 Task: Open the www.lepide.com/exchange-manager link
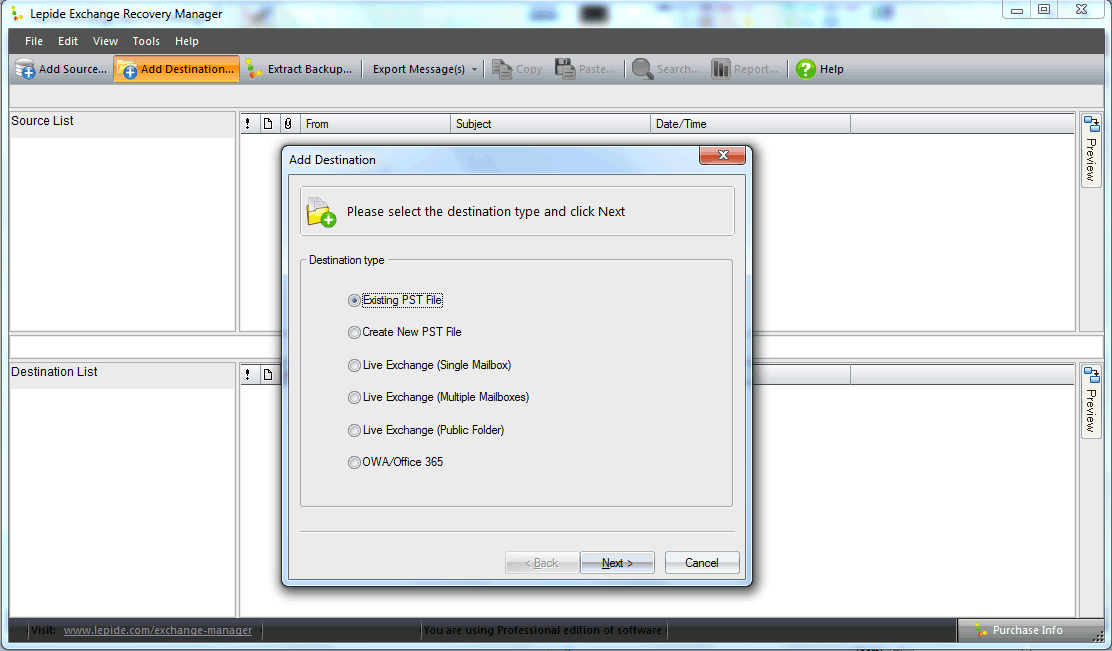[157, 630]
